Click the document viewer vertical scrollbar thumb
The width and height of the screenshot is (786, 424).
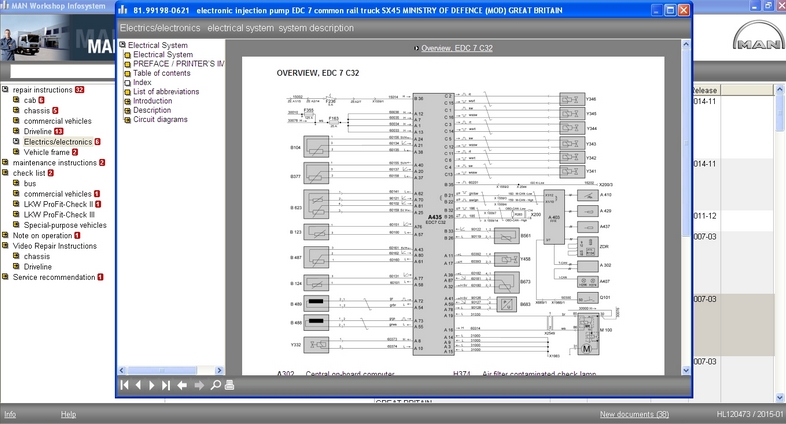pyautogui.click(x=686, y=143)
